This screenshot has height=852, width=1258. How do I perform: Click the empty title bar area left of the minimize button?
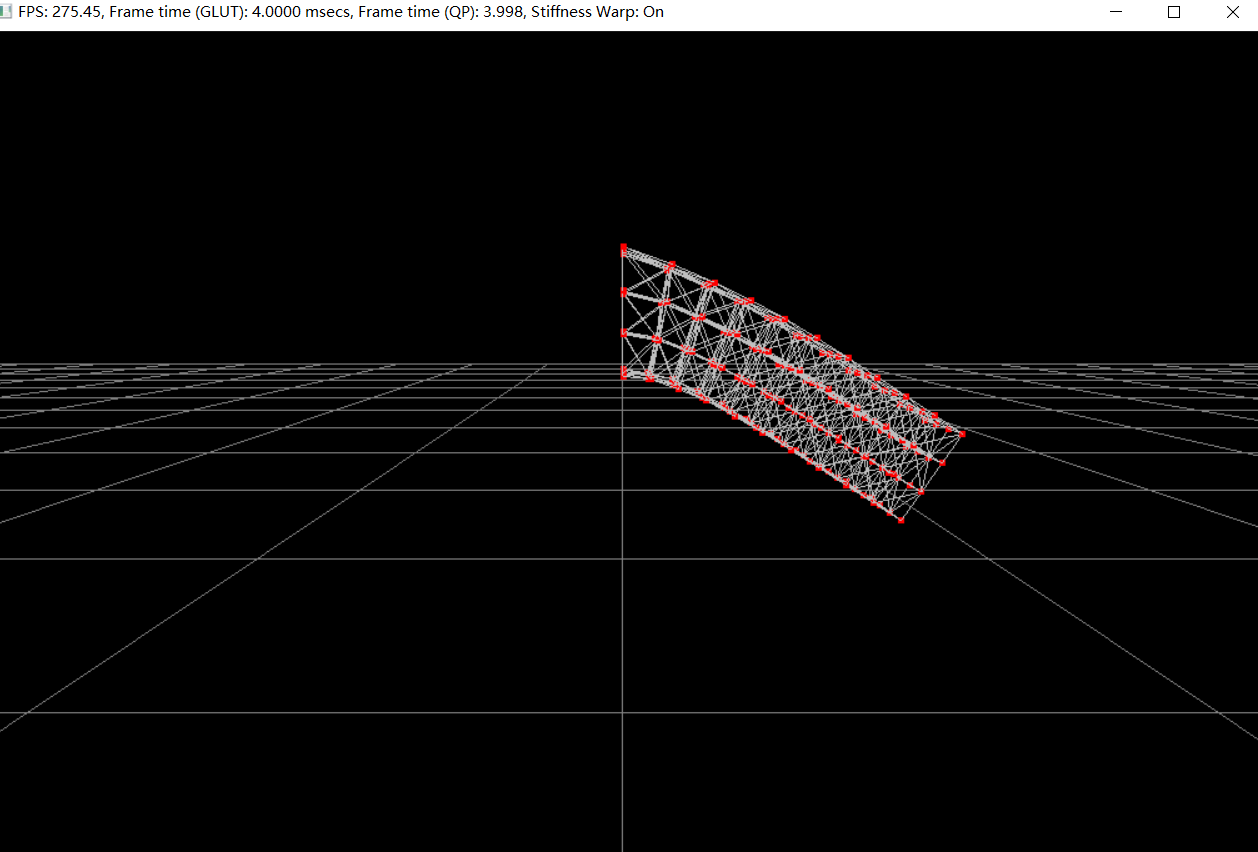point(880,12)
